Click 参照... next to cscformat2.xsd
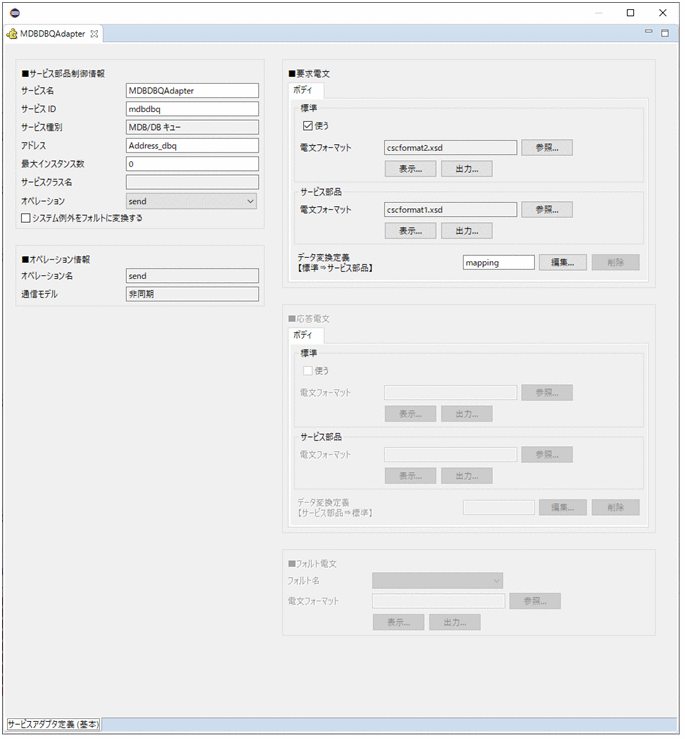Screen dimensions: 685x739 point(547,148)
